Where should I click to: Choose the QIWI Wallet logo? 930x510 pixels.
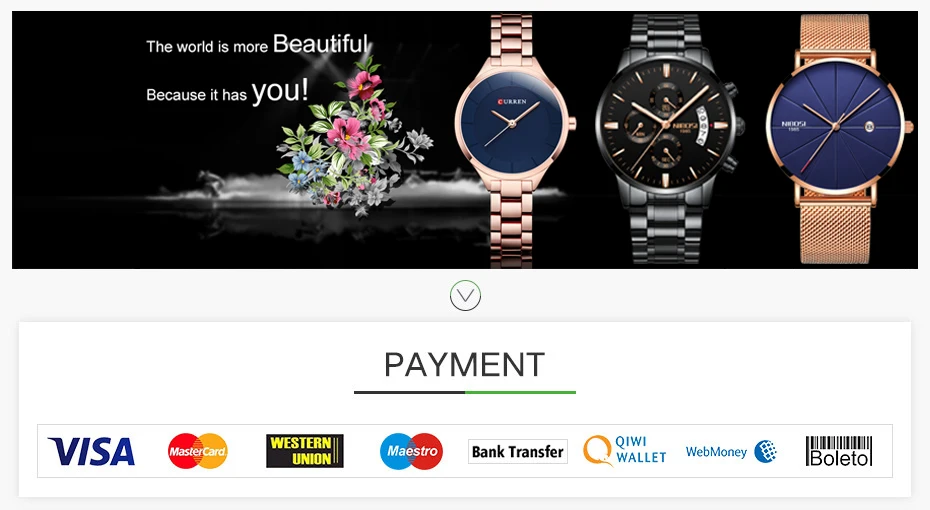[x=625, y=450]
